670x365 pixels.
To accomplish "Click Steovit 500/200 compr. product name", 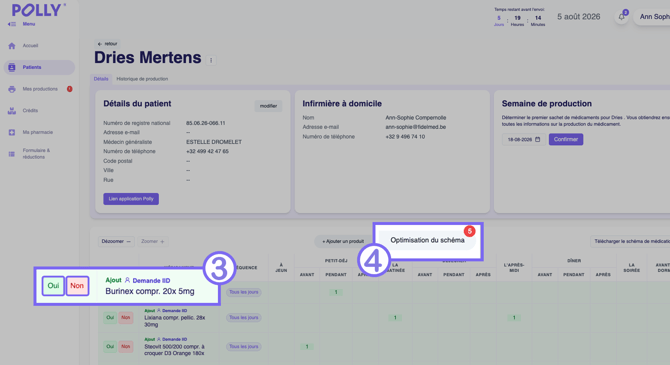I will 174,350.
